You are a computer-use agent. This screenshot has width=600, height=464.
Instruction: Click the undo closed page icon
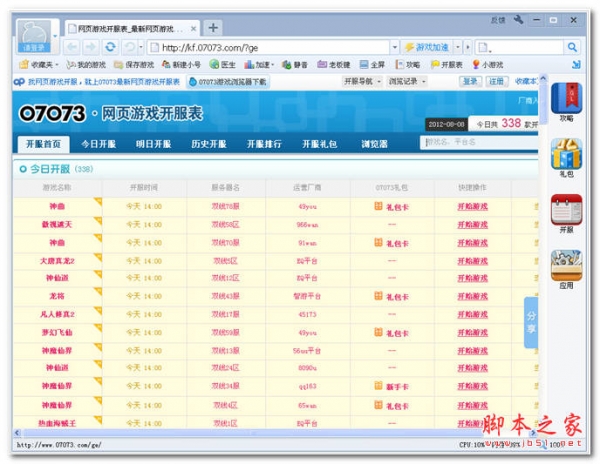tap(130, 47)
